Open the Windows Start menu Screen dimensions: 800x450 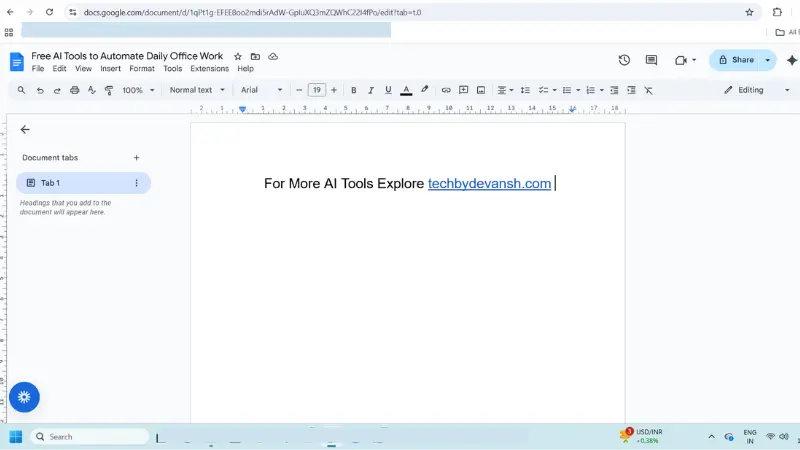coord(16,437)
